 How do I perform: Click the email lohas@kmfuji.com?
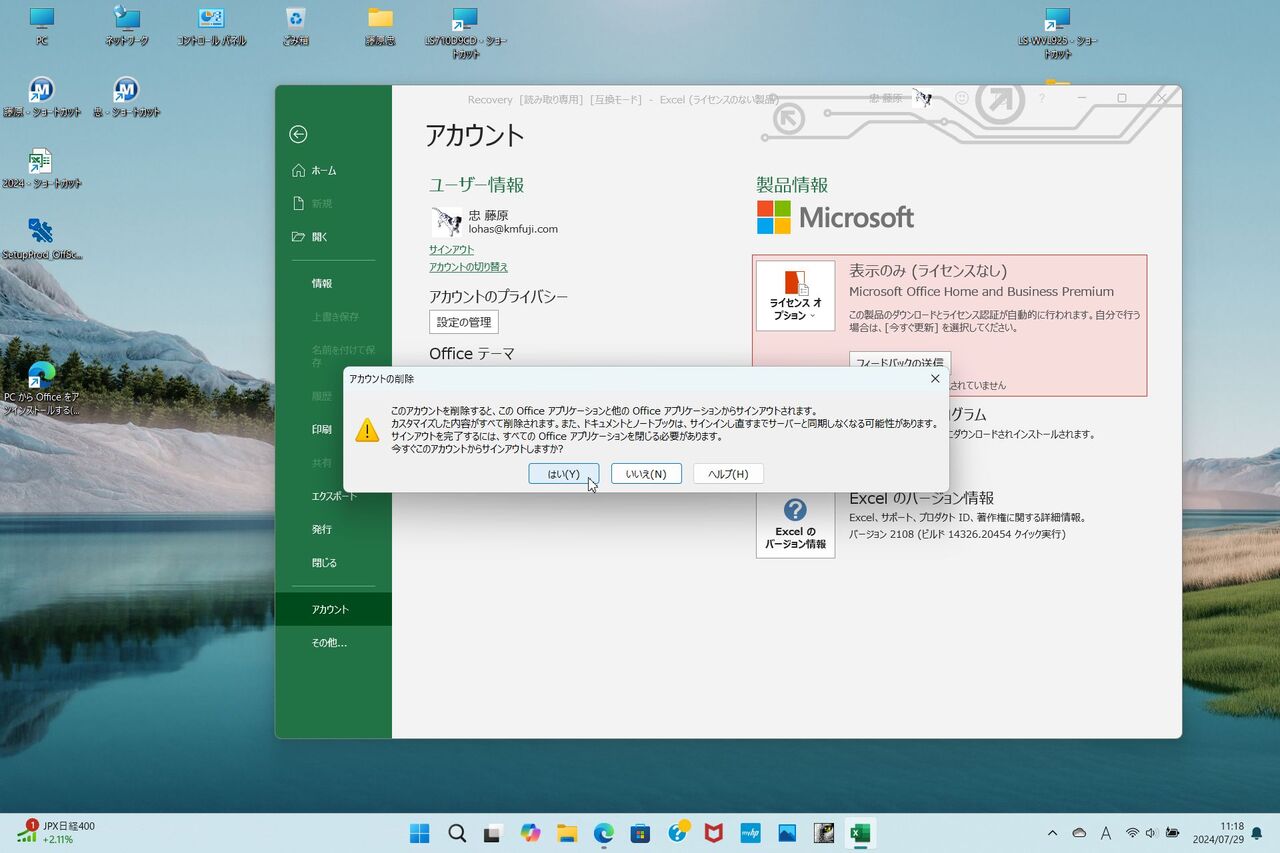click(x=513, y=229)
